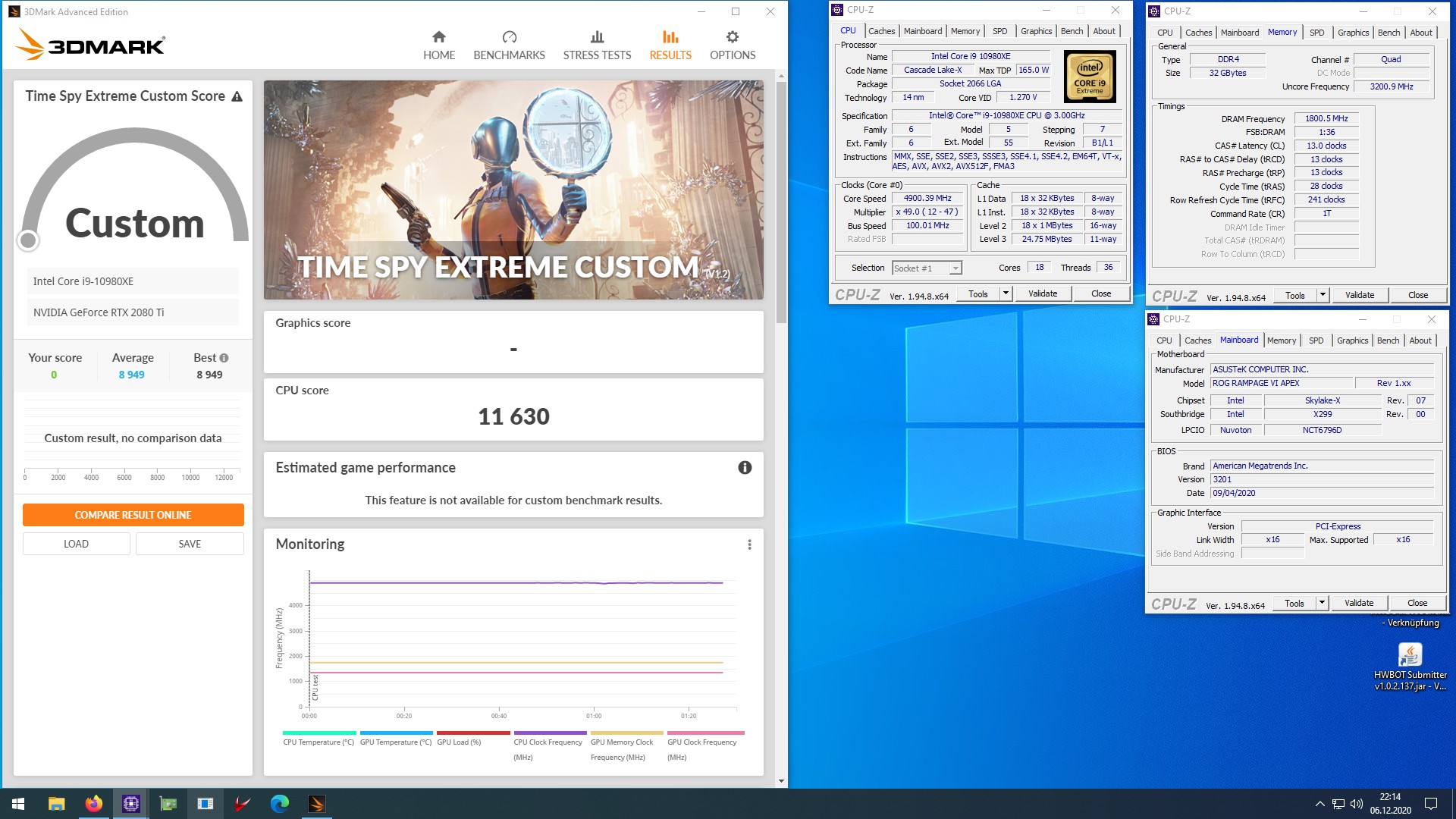
Task: Click Time Spy Extreme Custom banner image
Action: [513, 190]
